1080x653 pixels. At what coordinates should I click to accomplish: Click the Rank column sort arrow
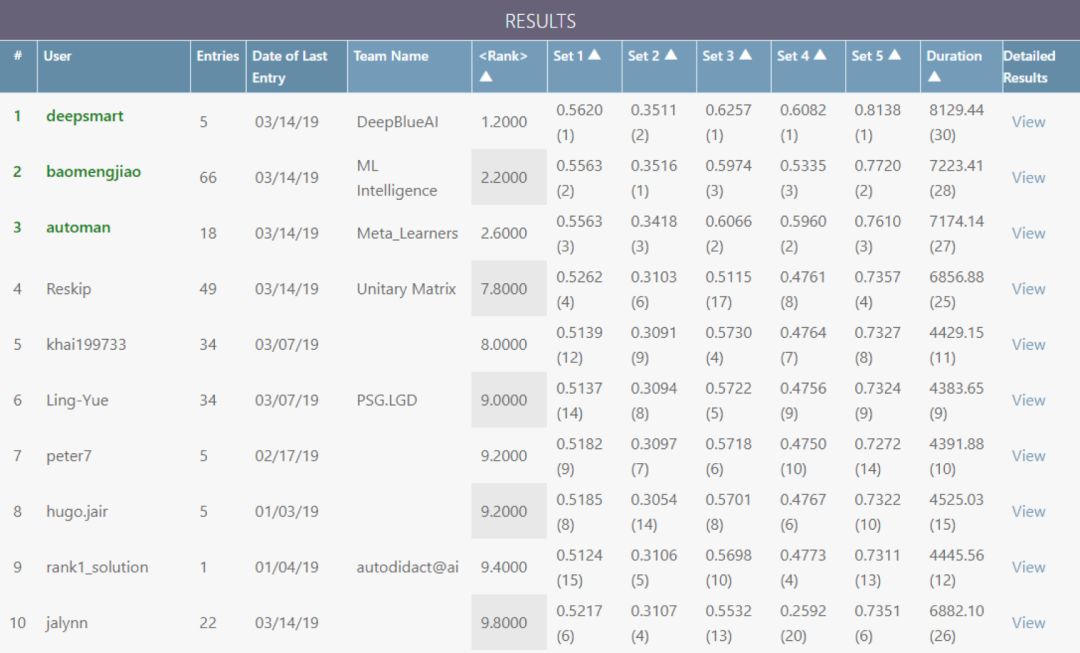(x=485, y=77)
